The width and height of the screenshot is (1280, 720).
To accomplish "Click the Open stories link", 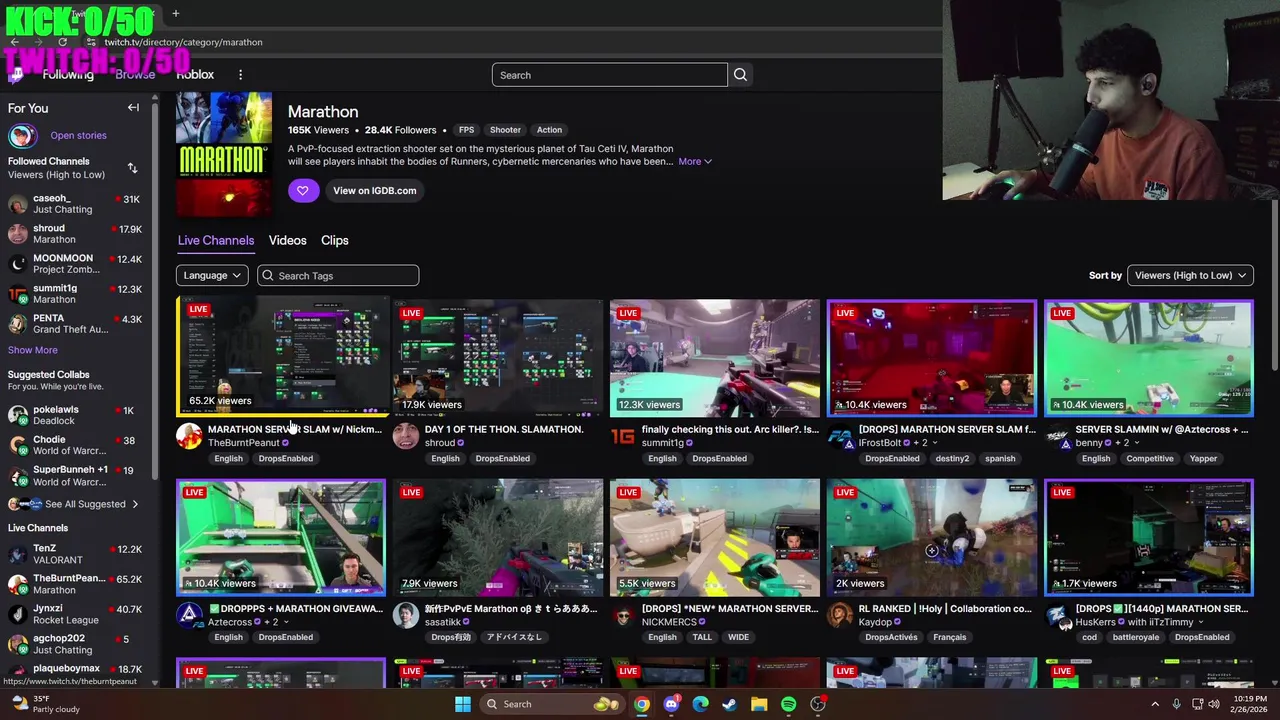I will click(78, 135).
